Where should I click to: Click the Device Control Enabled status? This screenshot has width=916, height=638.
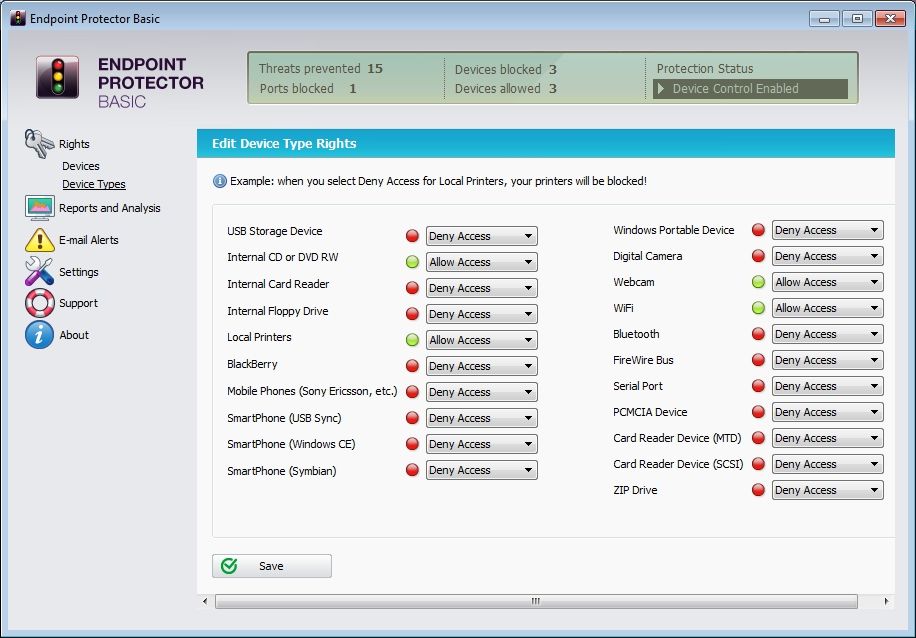(x=750, y=89)
